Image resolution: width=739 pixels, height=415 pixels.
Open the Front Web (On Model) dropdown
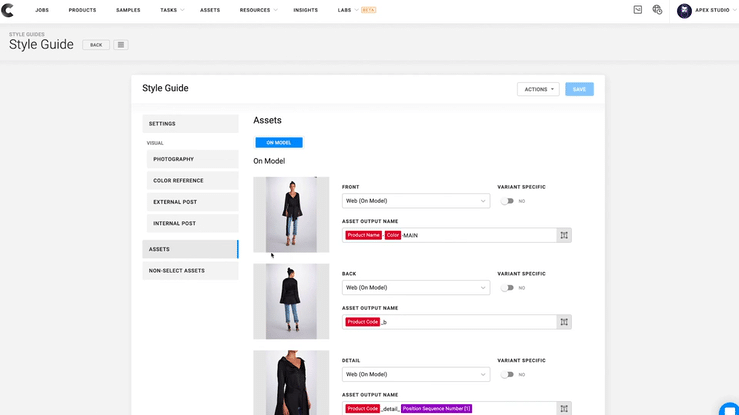(416, 201)
